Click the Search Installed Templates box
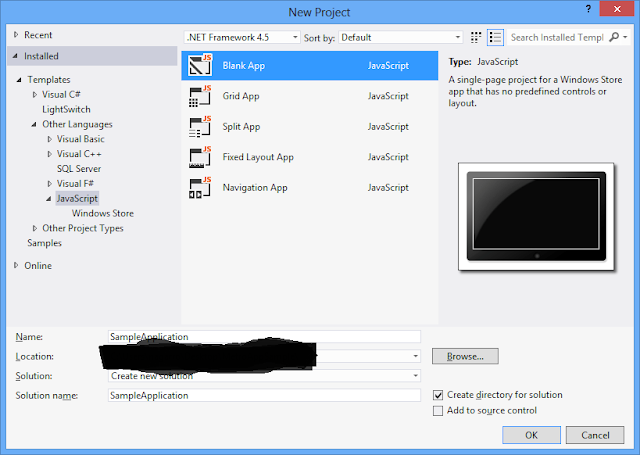This screenshot has width=640, height=455. (557, 37)
